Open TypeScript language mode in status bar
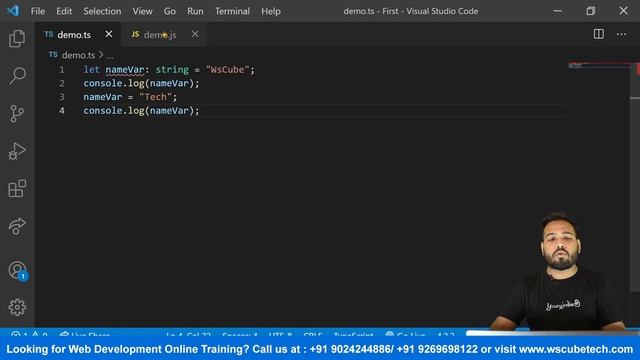 tap(353, 335)
